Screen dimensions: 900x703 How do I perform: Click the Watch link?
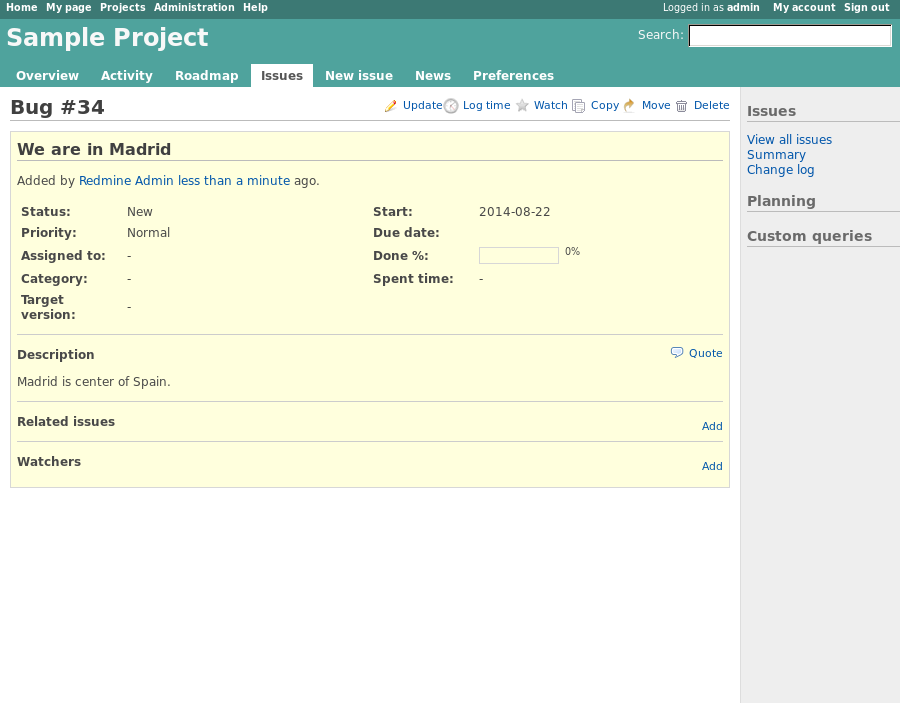(x=550, y=105)
